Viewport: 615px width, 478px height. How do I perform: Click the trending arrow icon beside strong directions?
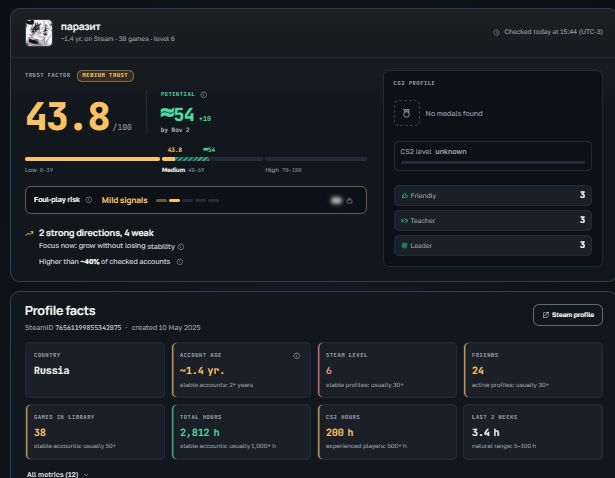29,233
